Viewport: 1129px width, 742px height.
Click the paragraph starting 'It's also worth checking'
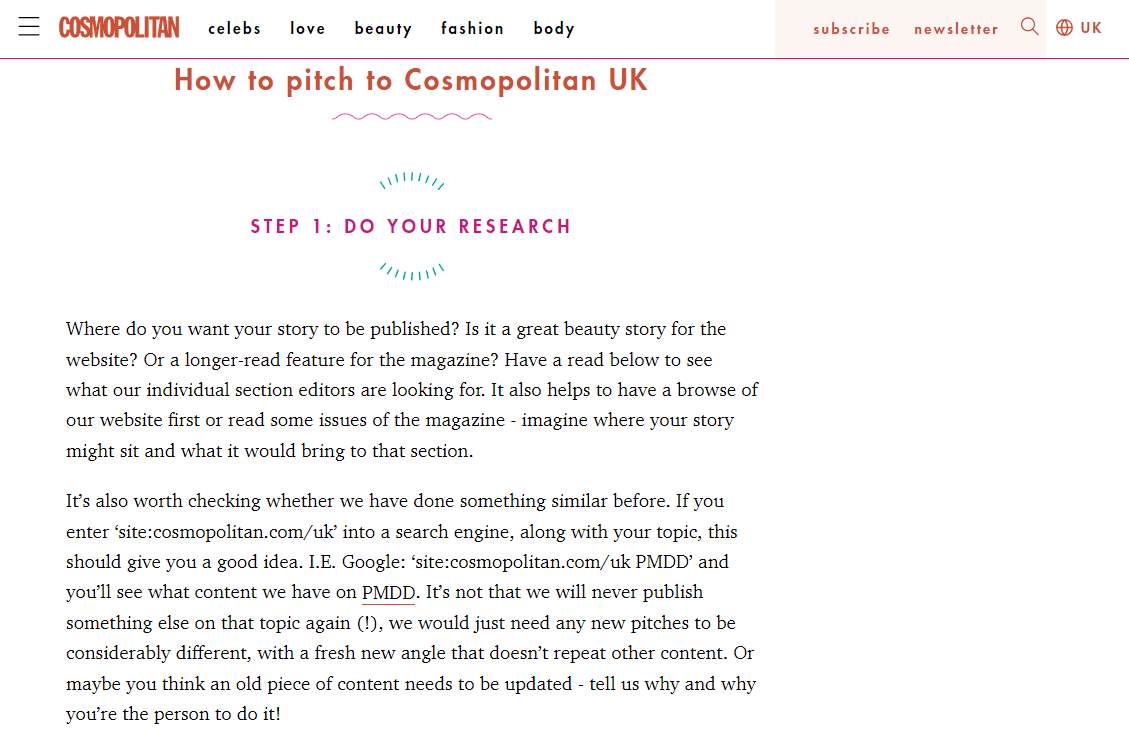(411, 608)
